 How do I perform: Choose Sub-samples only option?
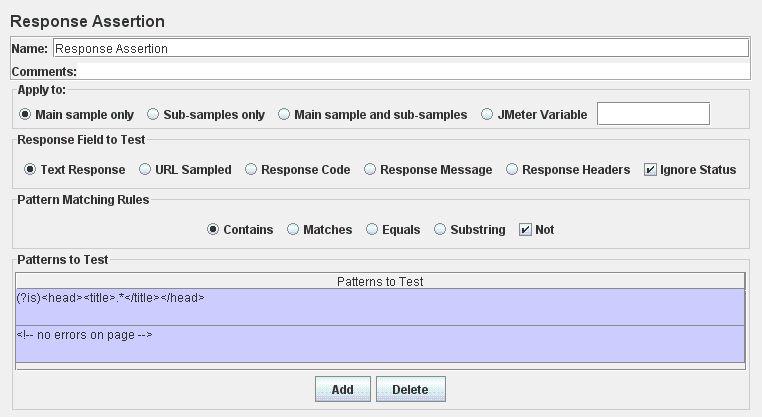[154, 115]
